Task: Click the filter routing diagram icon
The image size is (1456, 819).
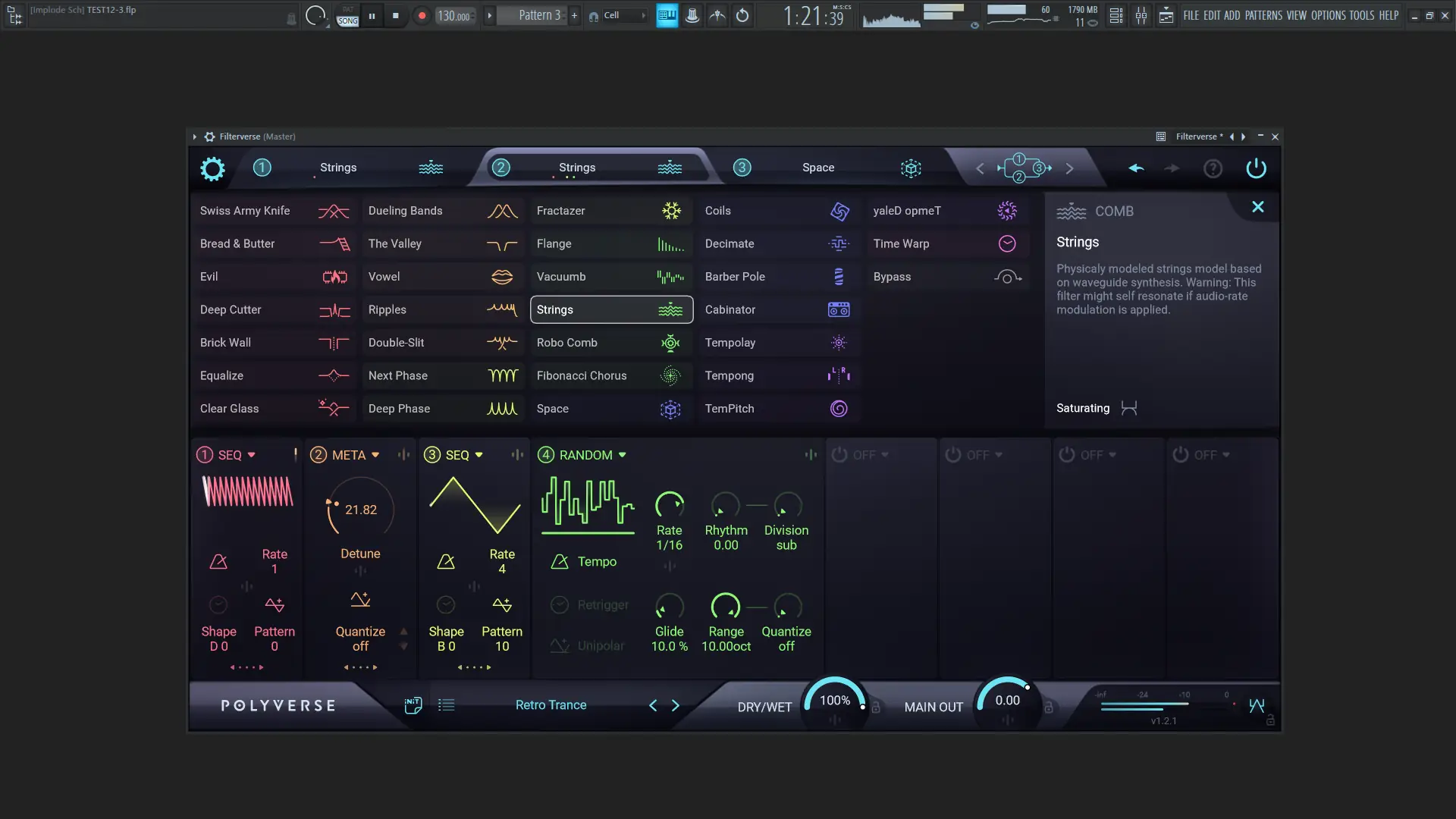Action: [1024, 168]
